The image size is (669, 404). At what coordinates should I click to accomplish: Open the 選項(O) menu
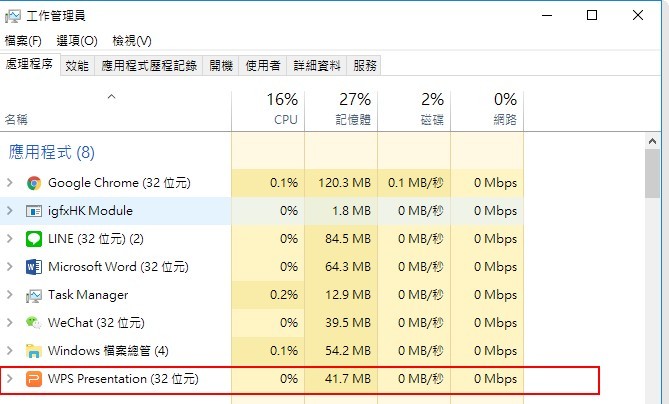77,41
